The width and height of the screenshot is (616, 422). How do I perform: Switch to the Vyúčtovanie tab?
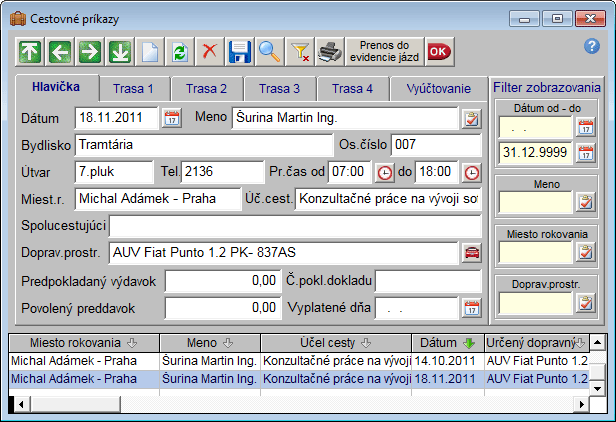438,89
